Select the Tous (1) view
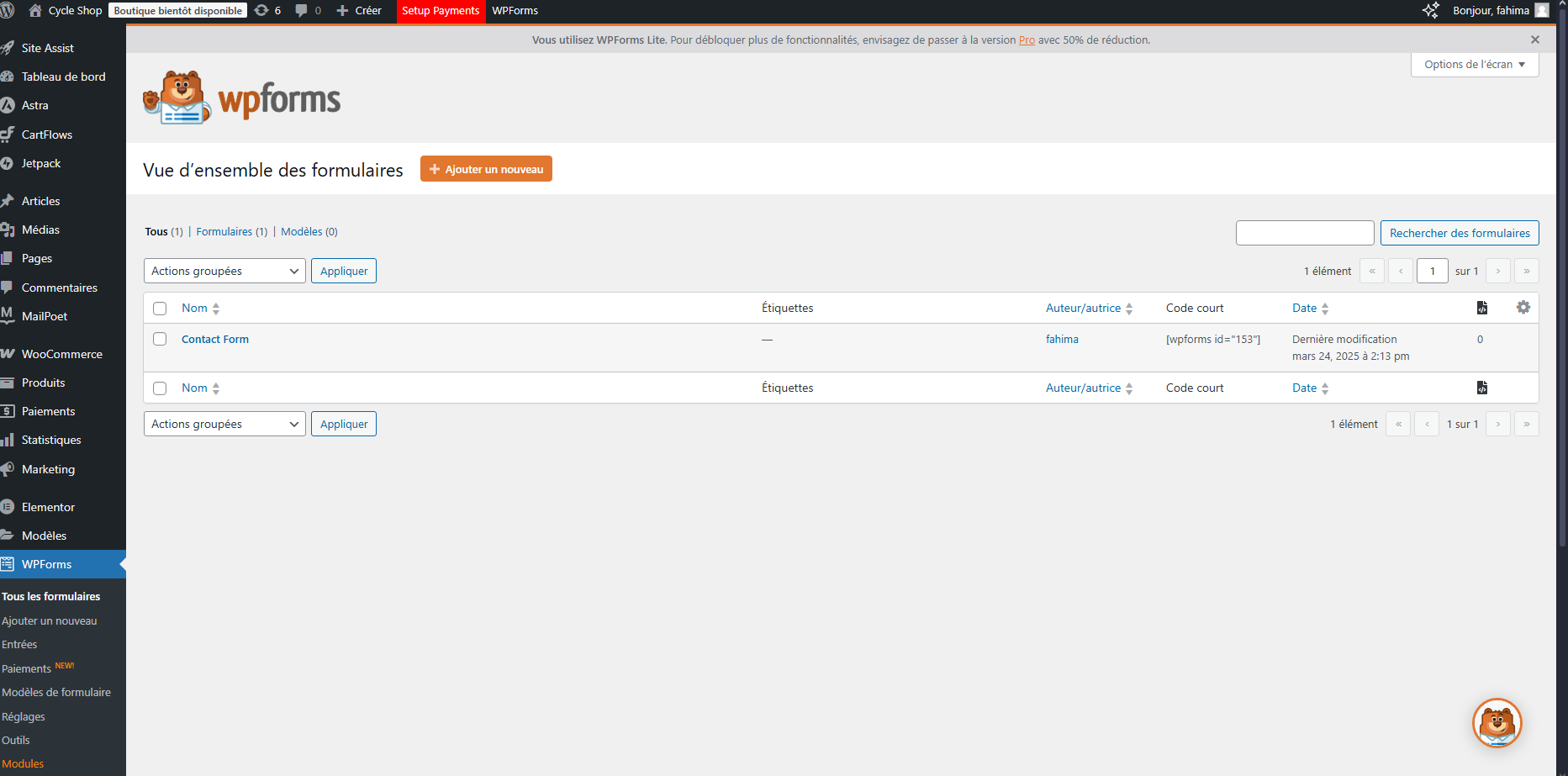1568x776 pixels. point(164,231)
